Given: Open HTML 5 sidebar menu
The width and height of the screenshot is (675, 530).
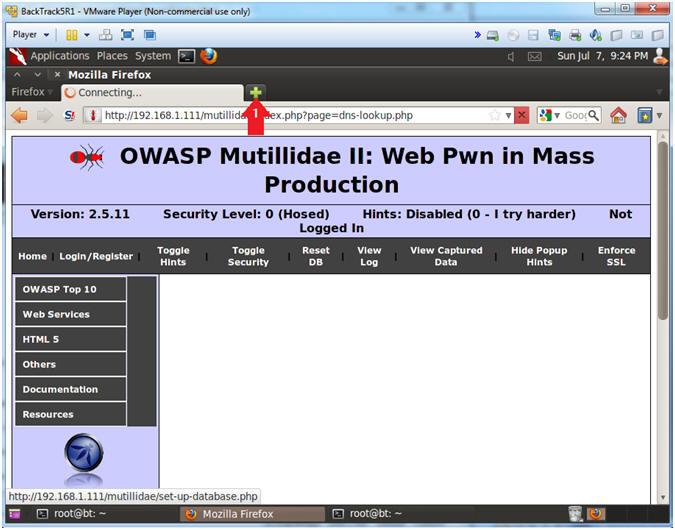Looking at the screenshot, I should point(71,339).
